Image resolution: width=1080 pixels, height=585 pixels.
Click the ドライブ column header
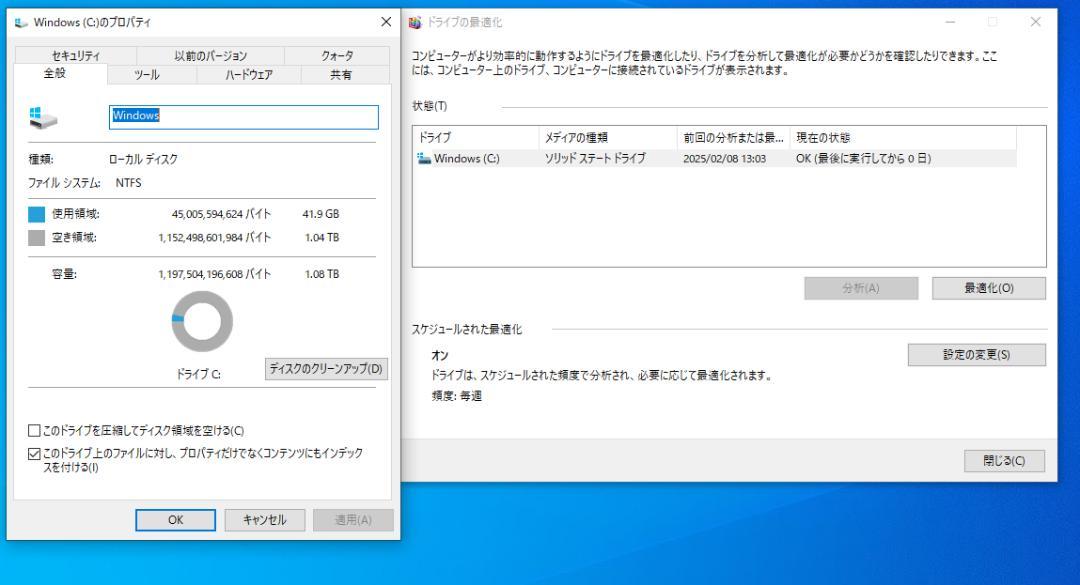476,138
